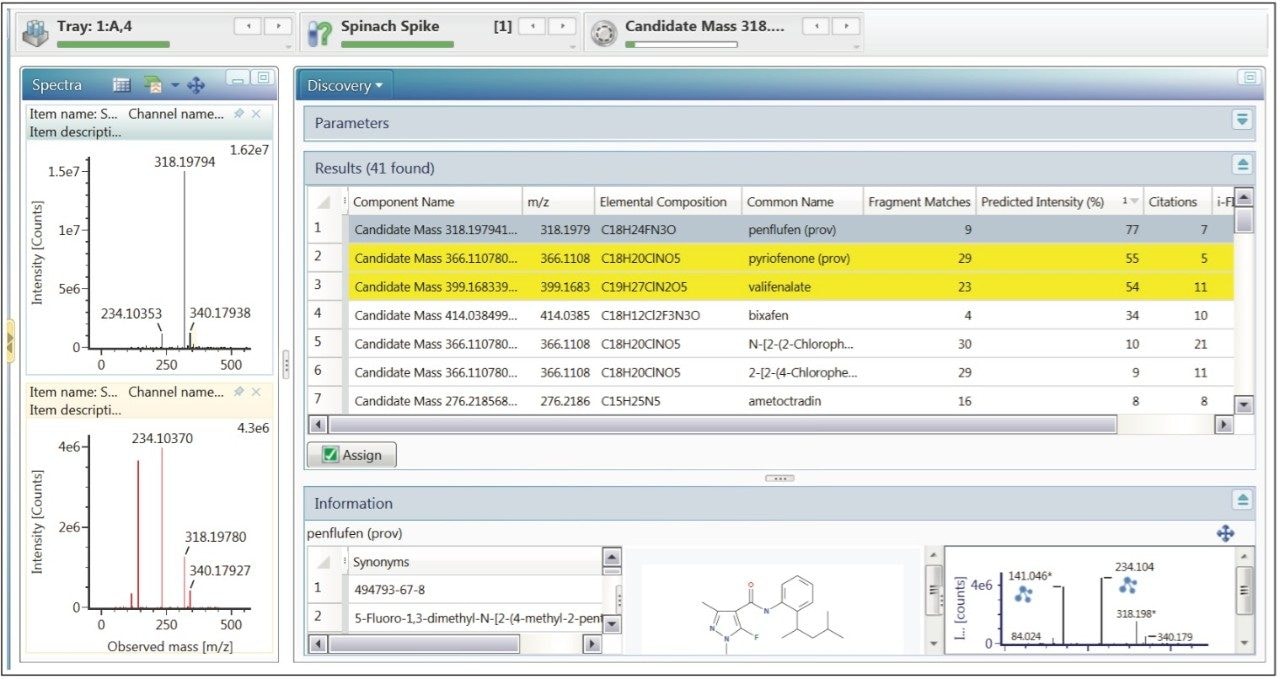Pin the lower spectrum plot

(239, 392)
